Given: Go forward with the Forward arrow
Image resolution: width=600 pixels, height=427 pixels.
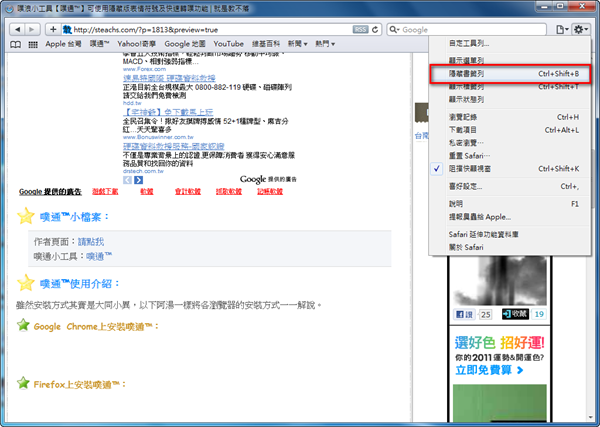Looking at the screenshot, I should [32, 29].
